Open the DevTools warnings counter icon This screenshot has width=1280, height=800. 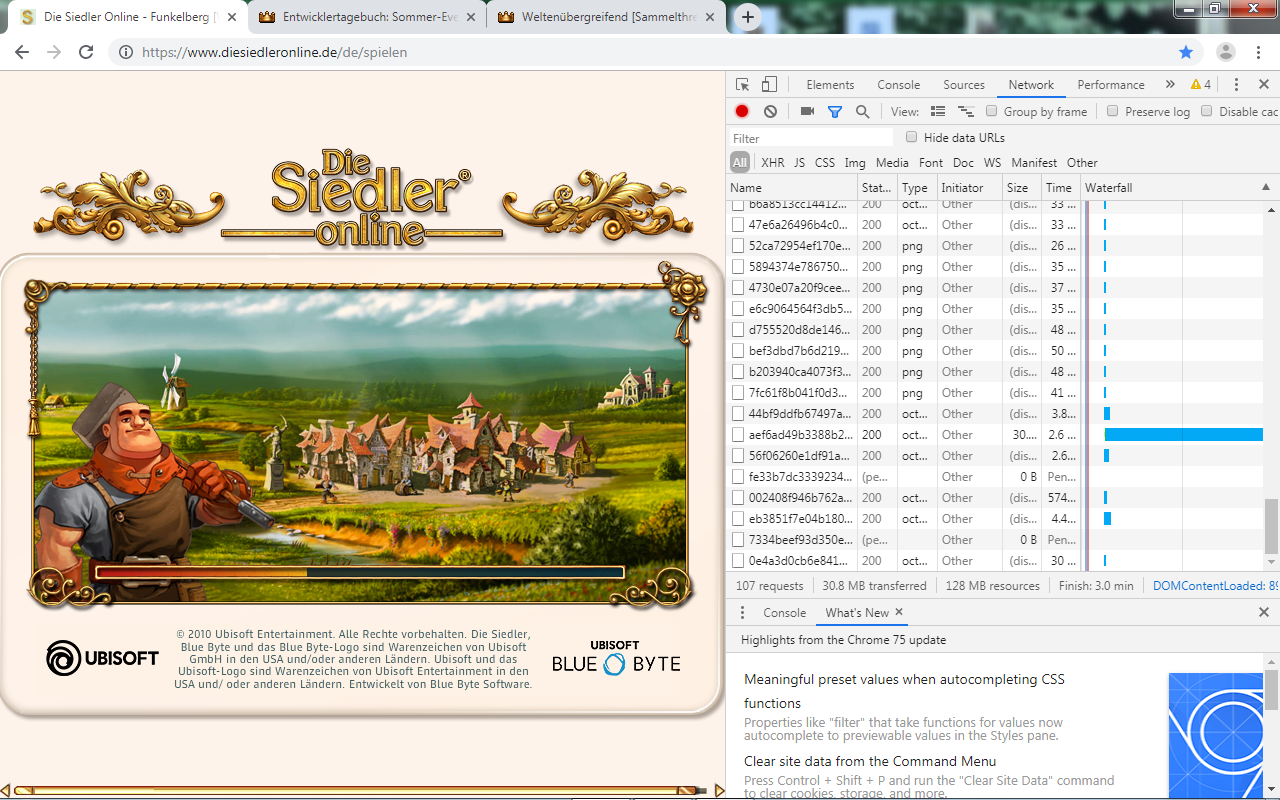(x=1201, y=85)
